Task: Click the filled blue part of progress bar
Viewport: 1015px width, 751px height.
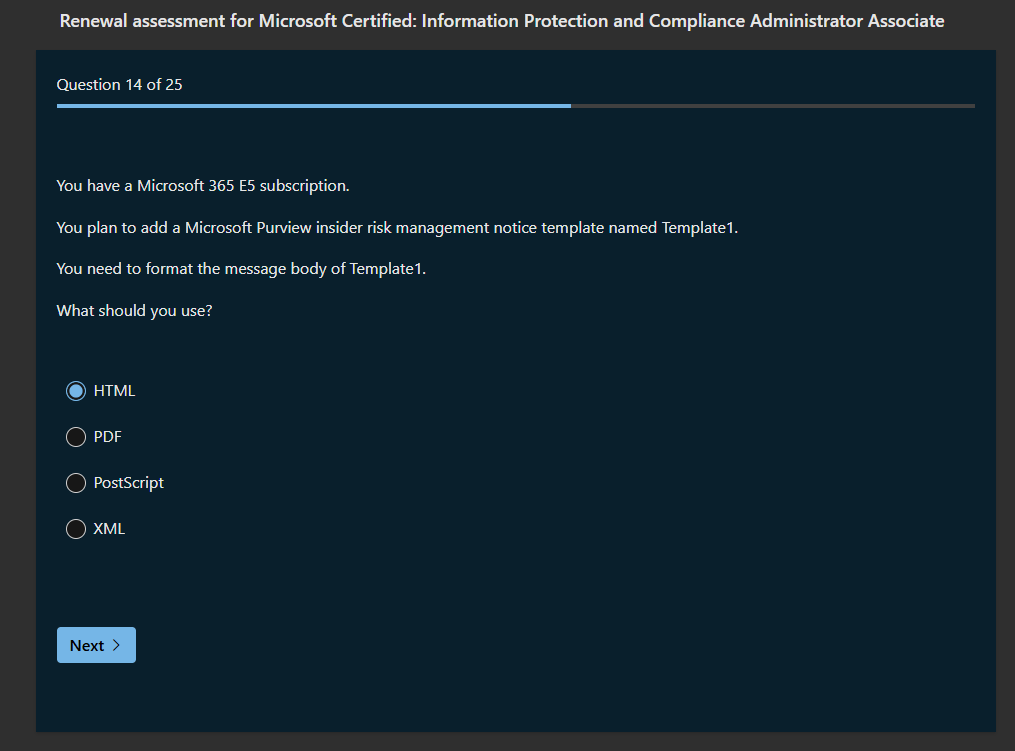Action: click(313, 105)
